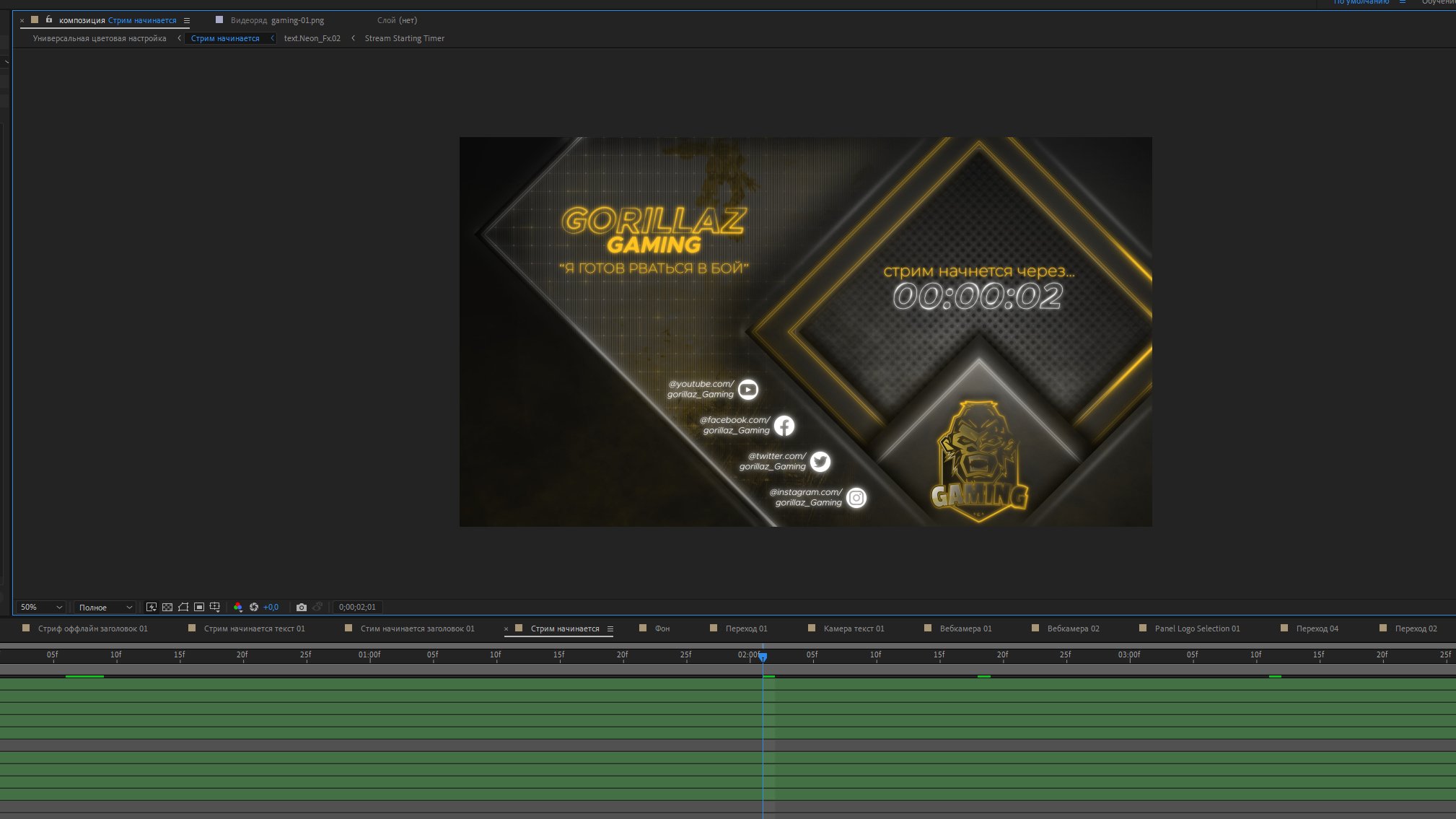Open the Полное resolution dropdown
Viewport: 1456px width, 819px height.
click(x=105, y=608)
